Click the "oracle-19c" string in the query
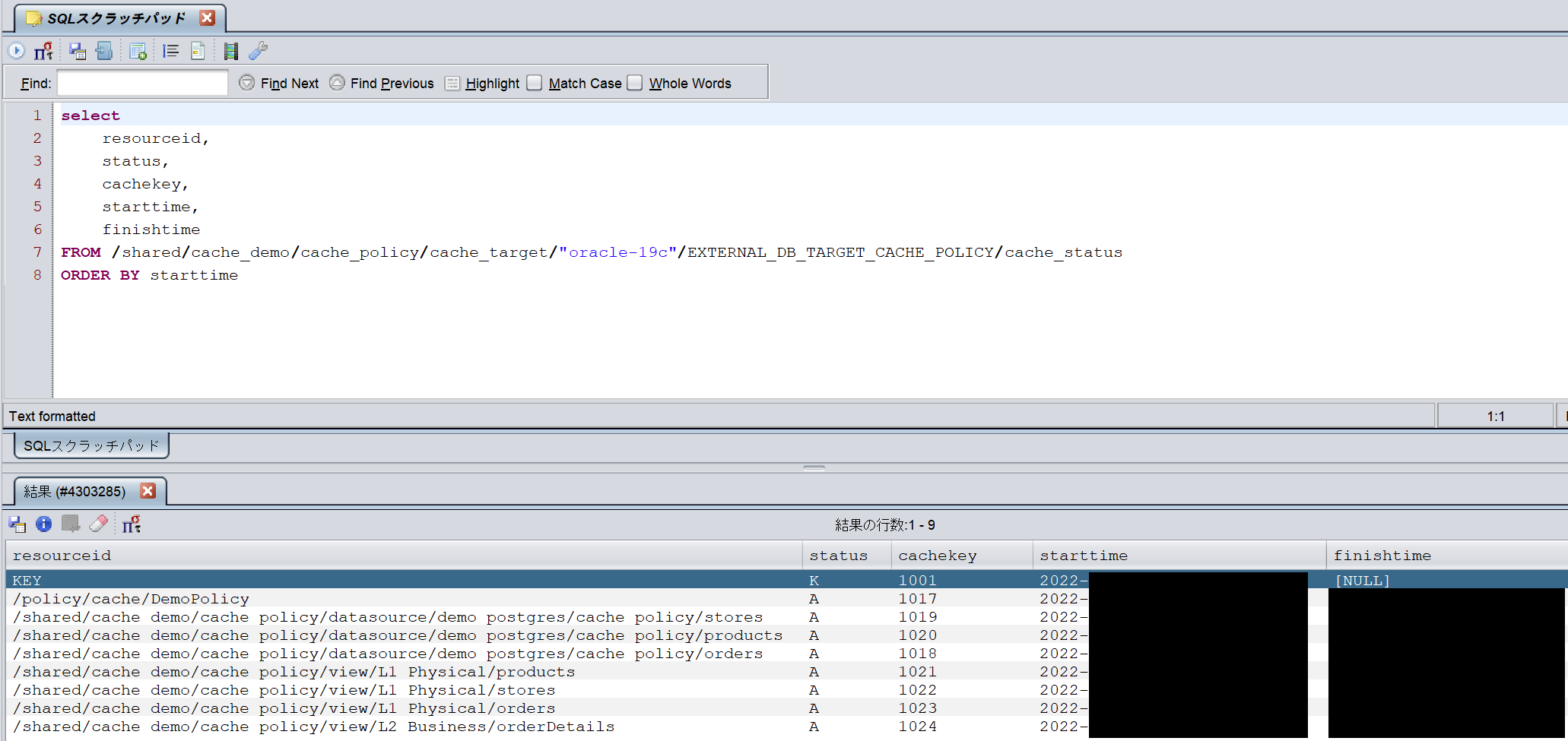 617,252
